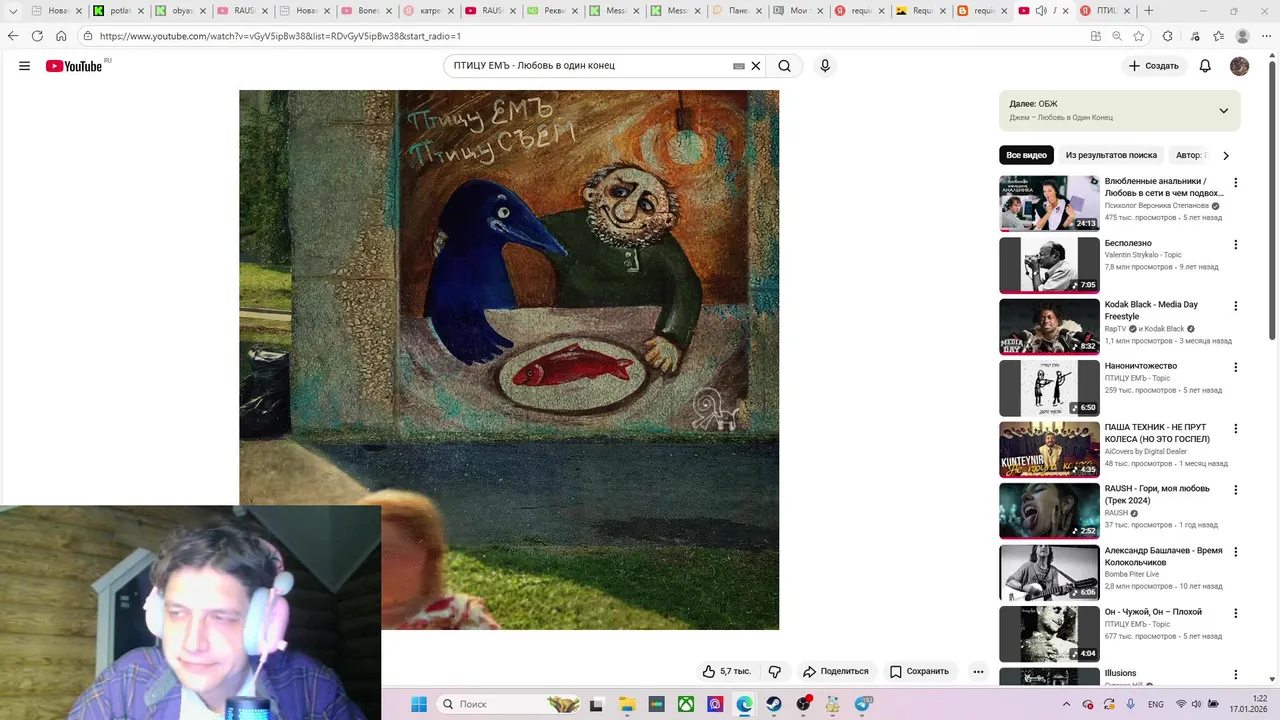
Task: Open options for the Бесполезно video
Action: (1235, 245)
